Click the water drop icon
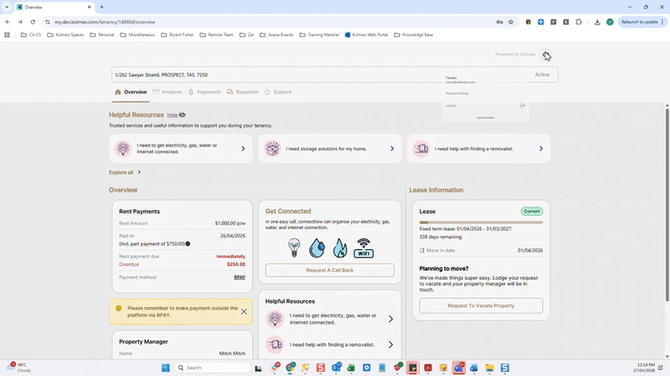The image size is (670, 376). pos(317,248)
